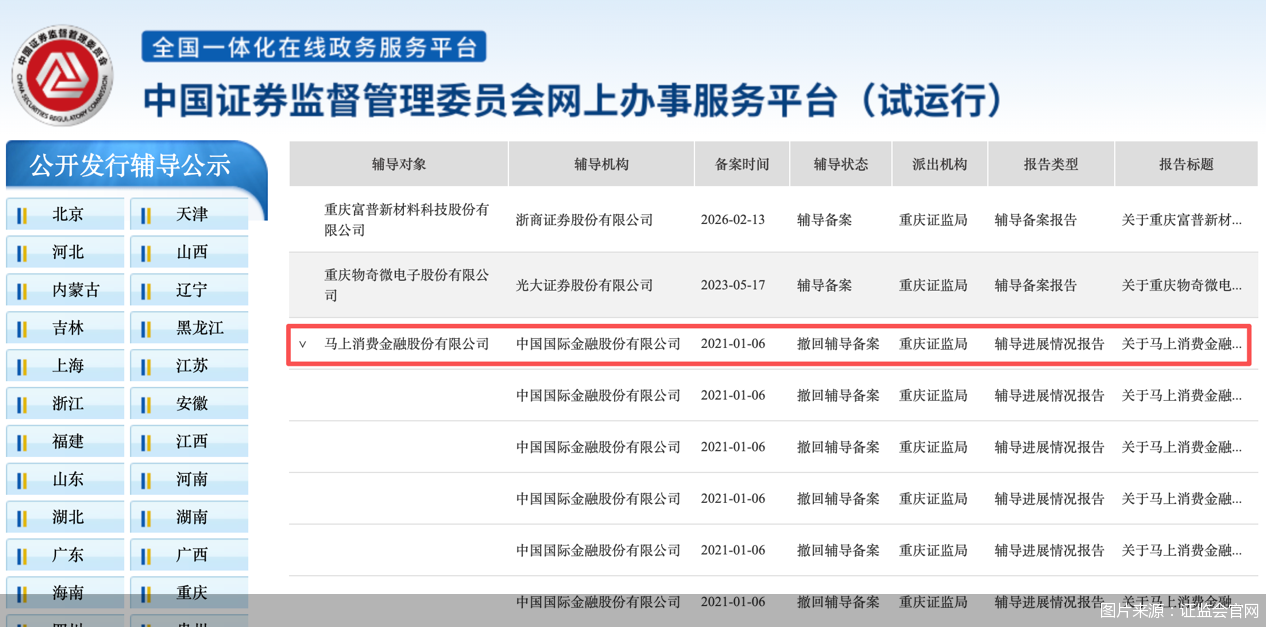Filter by the 上海 region
The image size is (1266, 627).
[65, 366]
